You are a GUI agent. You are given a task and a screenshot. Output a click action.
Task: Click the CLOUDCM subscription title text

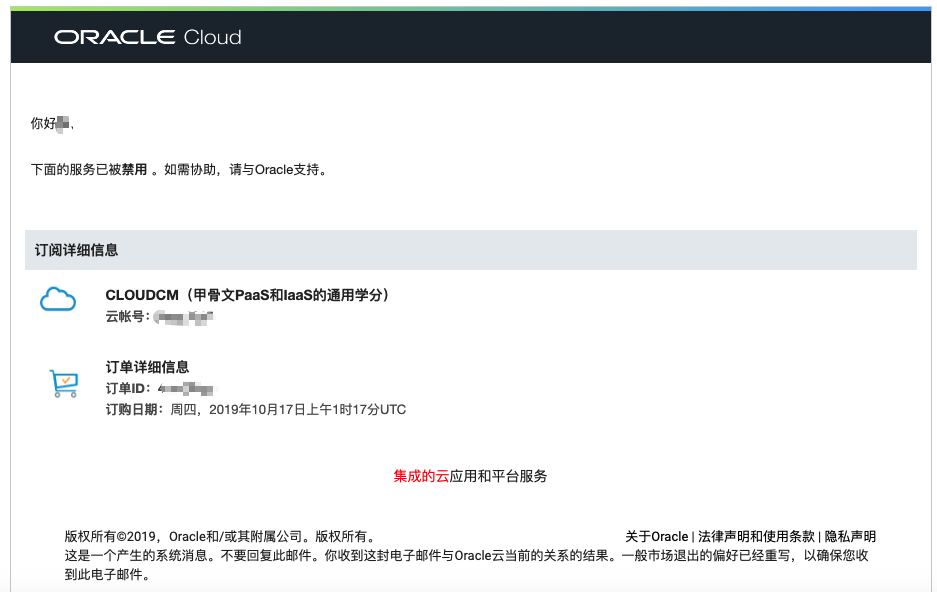tap(247, 295)
